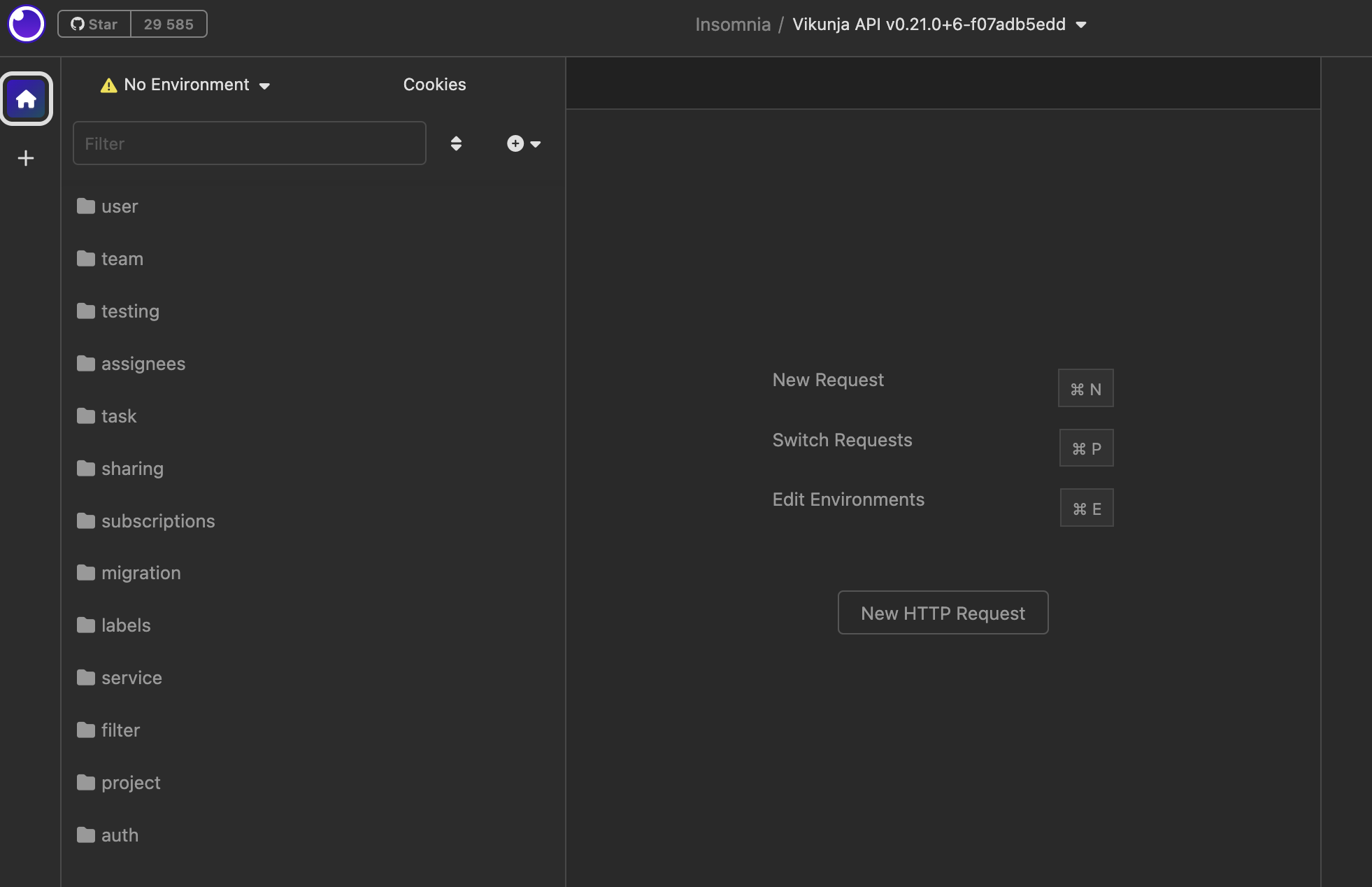The width and height of the screenshot is (1372, 887).
Task: Click the New HTTP Request button
Action: click(942, 613)
